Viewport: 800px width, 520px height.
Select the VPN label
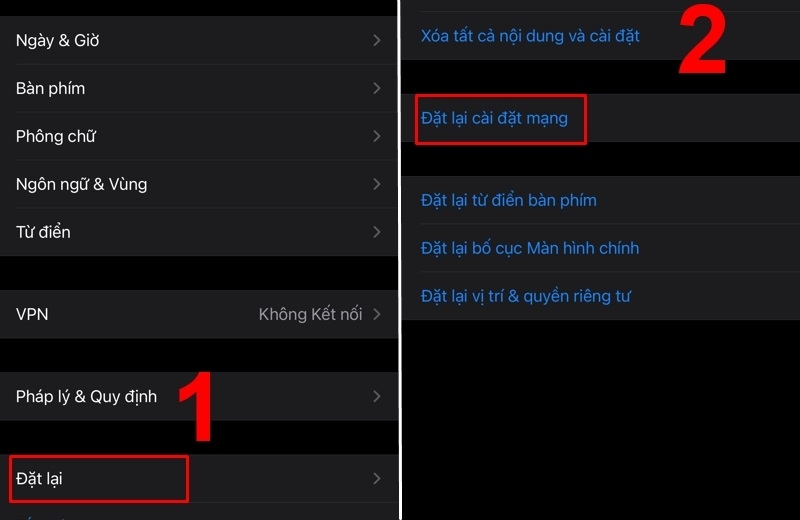click(32, 314)
